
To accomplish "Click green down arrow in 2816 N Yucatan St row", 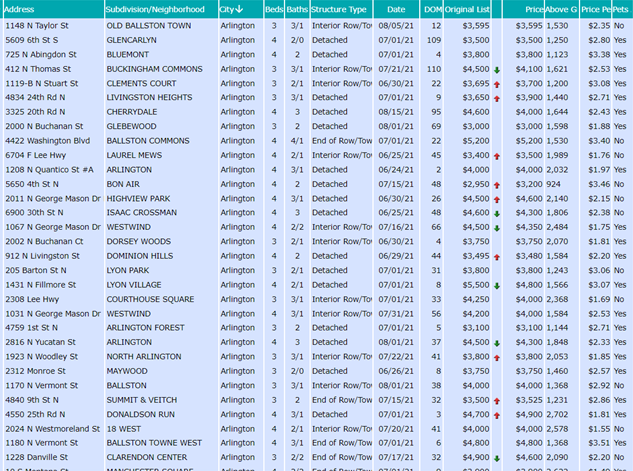I will [x=497, y=343].
